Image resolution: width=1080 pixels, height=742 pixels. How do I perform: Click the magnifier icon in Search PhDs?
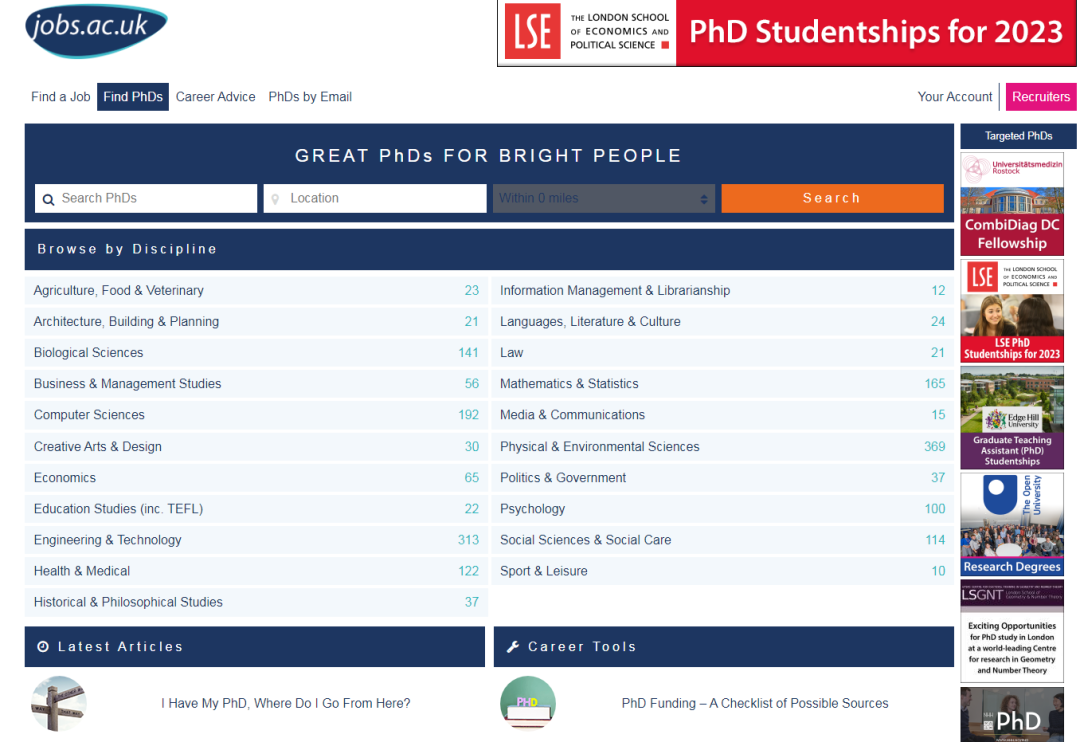[48, 200]
